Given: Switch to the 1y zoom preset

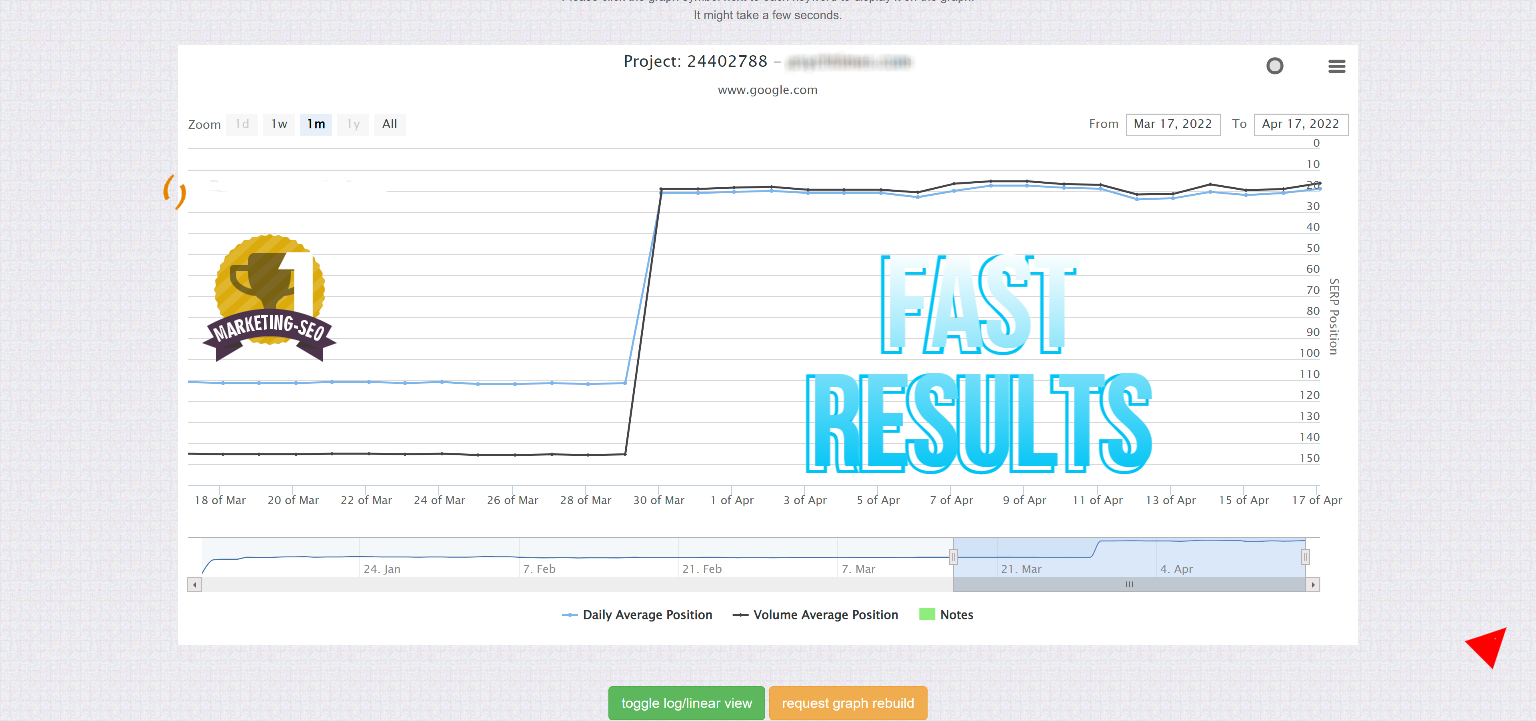Looking at the screenshot, I should (352, 124).
